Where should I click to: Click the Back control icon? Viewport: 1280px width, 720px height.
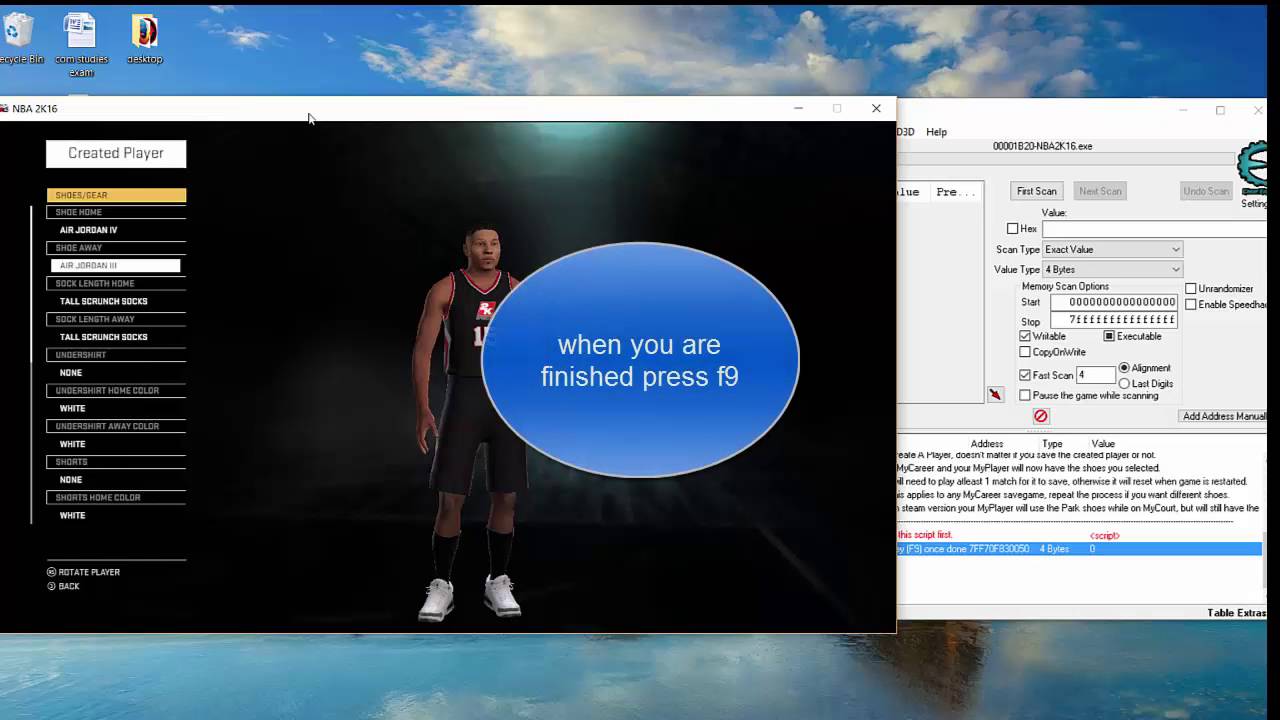click(52, 586)
